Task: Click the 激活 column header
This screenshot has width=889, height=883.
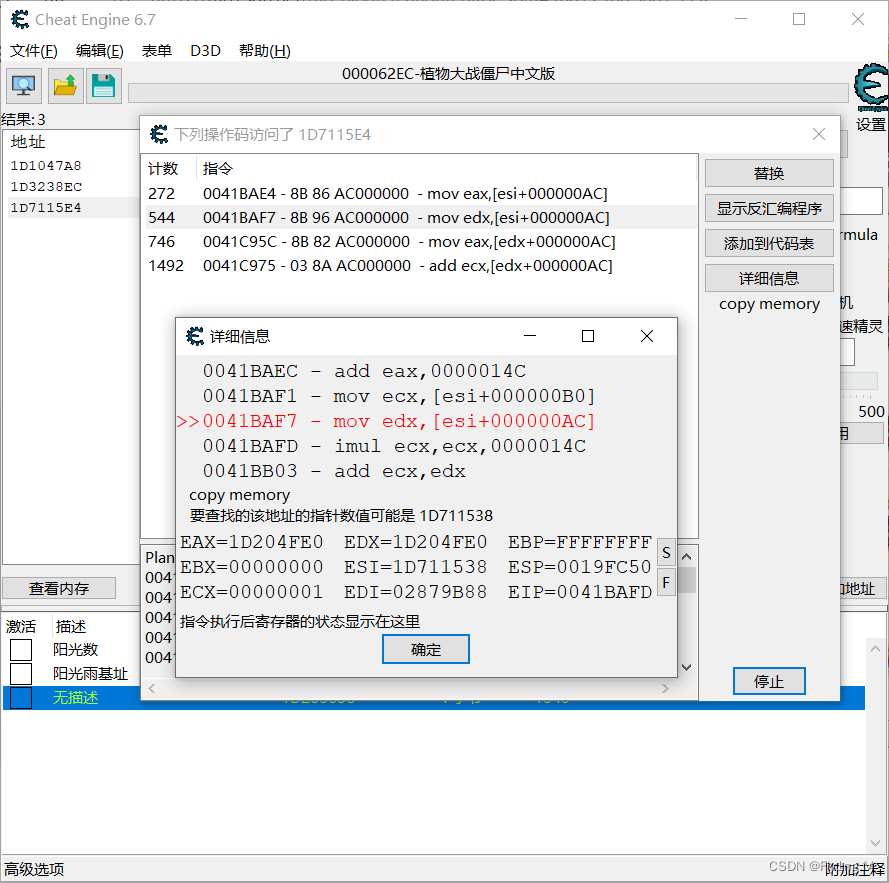Action: (x=21, y=626)
